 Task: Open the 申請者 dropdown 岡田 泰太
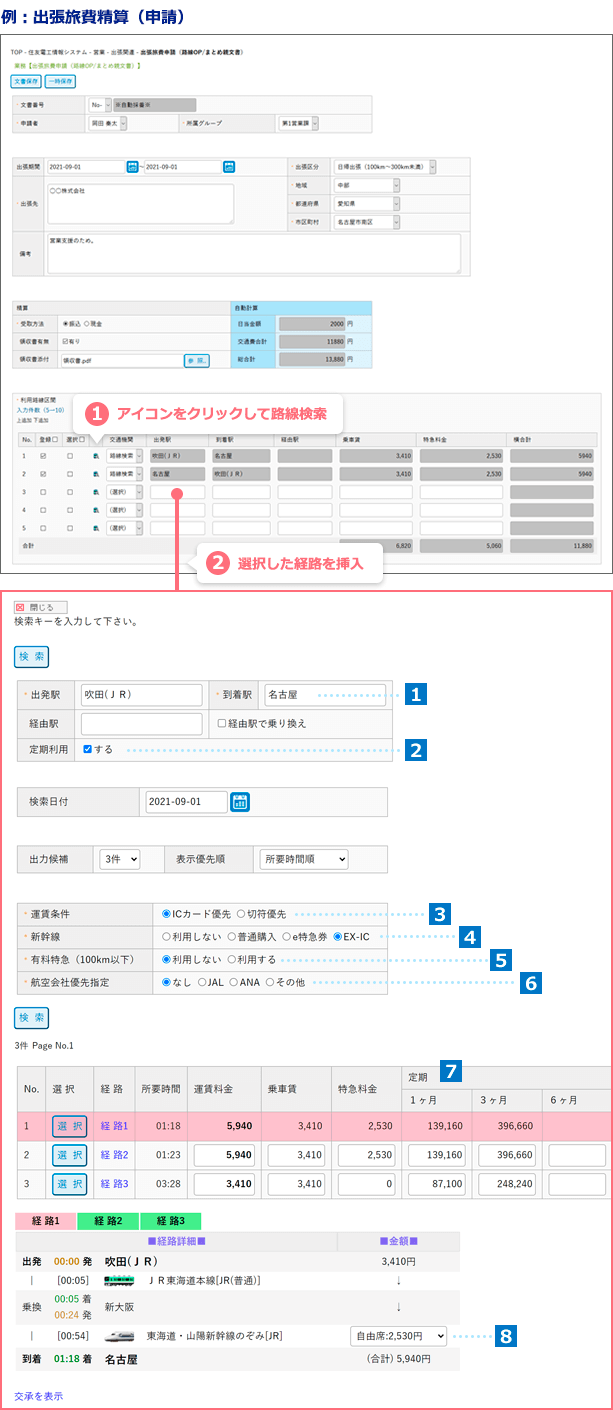click(109, 123)
